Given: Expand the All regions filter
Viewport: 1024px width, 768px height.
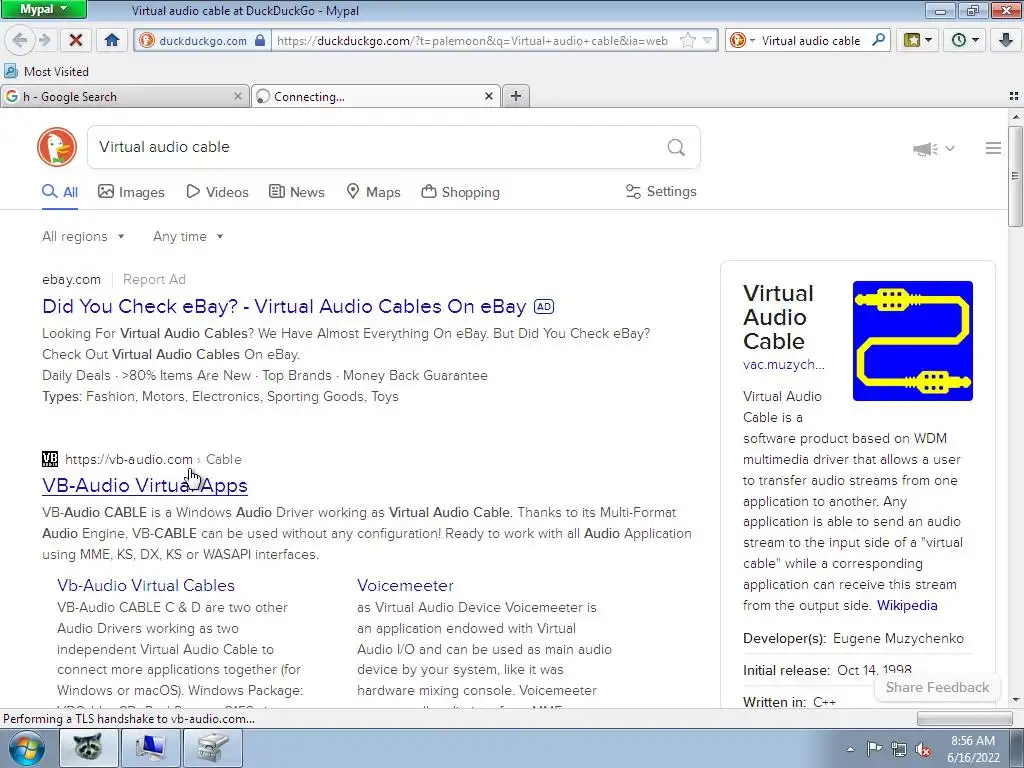Looking at the screenshot, I should [83, 236].
